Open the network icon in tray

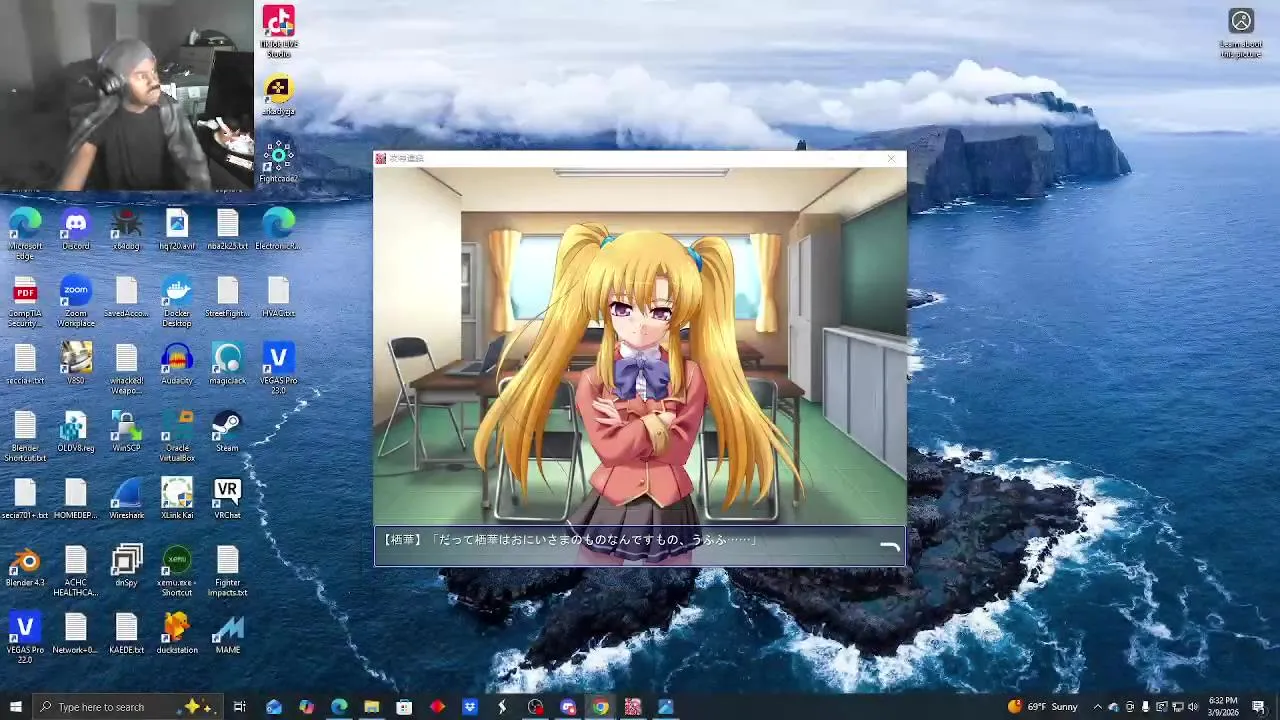pos(1177,707)
